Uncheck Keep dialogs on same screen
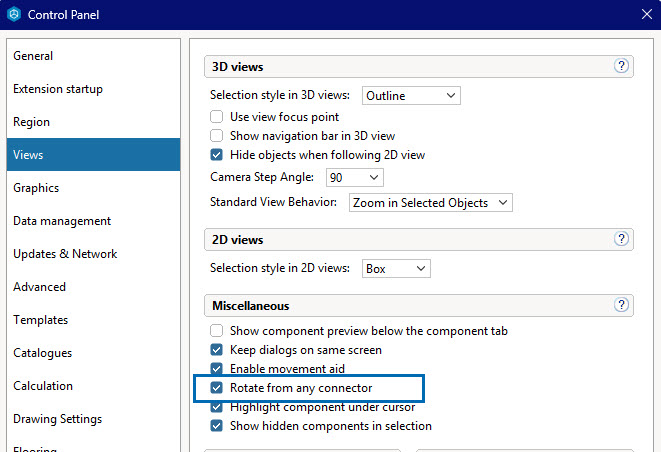This screenshot has height=452, width=661. tap(217, 350)
